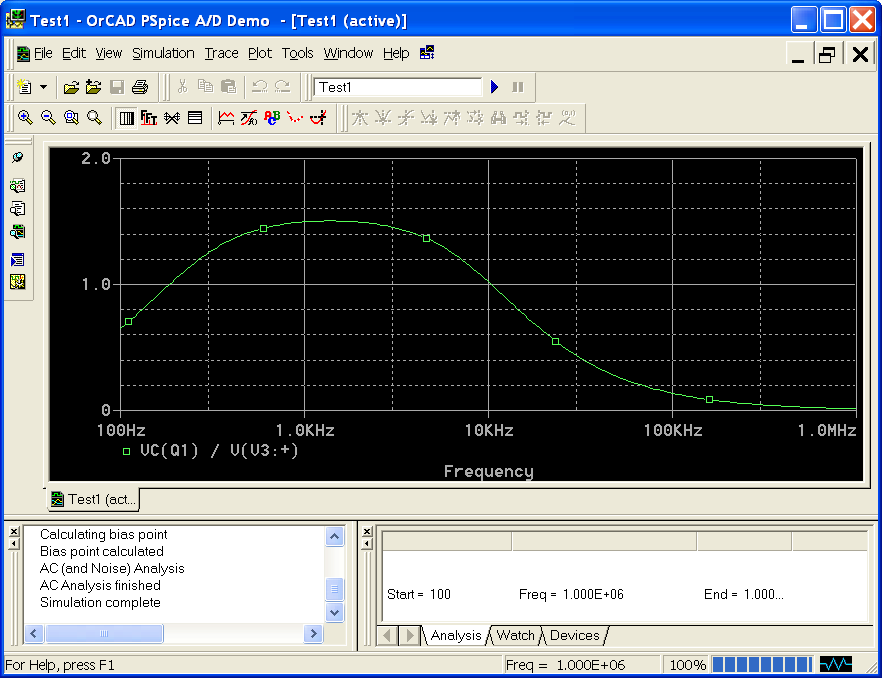The height and width of the screenshot is (678, 882).
Task: Select the Devices tab
Action: point(575,635)
